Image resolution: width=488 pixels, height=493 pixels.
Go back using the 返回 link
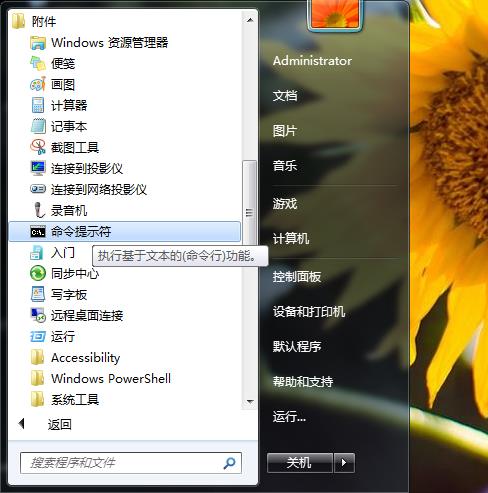coord(59,424)
